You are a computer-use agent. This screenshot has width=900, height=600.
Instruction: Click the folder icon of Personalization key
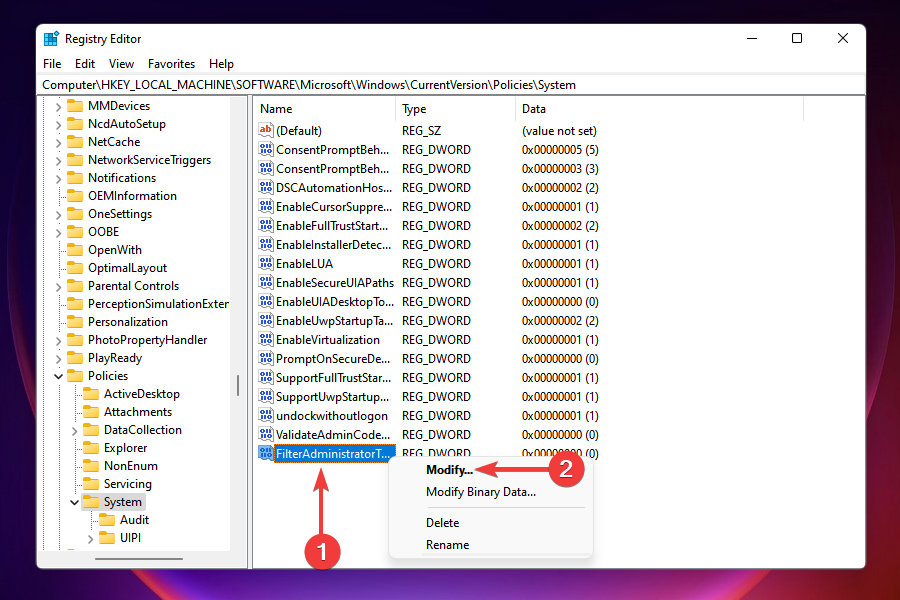(x=75, y=322)
